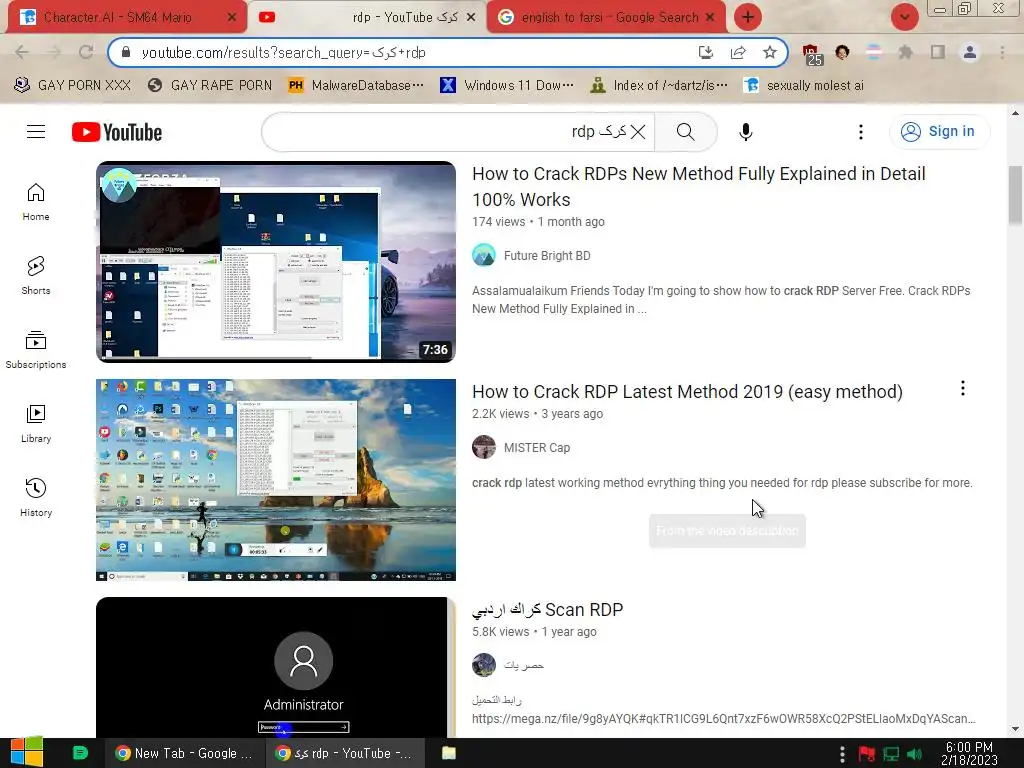The width and height of the screenshot is (1024, 768).
Task: Expand the tab search dropdown arrow
Action: coord(904,17)
